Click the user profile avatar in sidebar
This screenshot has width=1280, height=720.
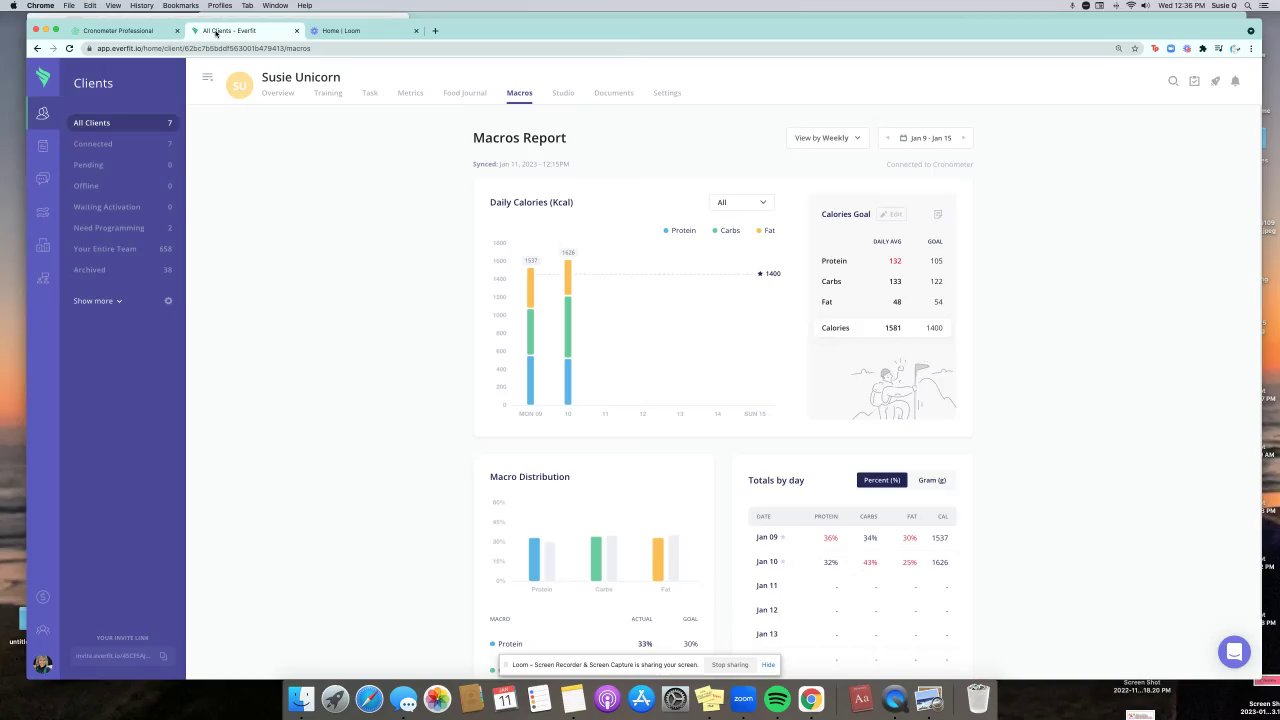[42, 664]
